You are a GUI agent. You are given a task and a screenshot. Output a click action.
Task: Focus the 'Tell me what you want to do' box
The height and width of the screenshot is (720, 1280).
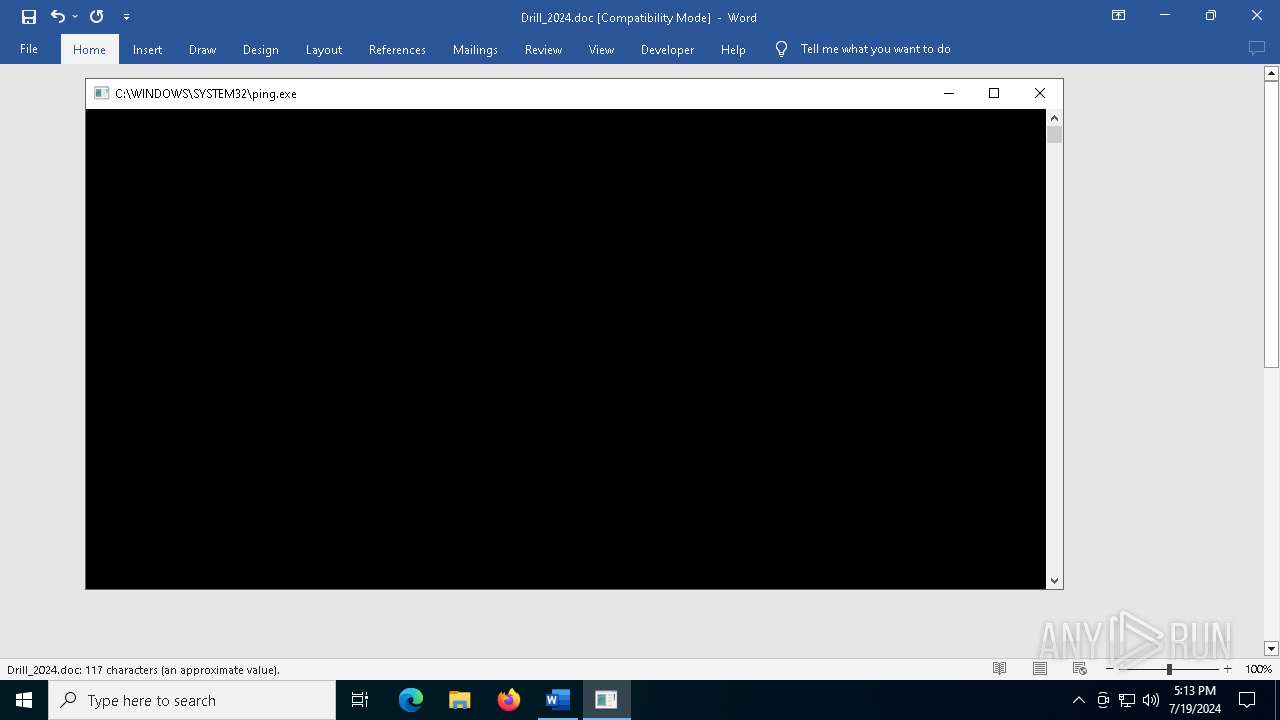pos(875,49)
